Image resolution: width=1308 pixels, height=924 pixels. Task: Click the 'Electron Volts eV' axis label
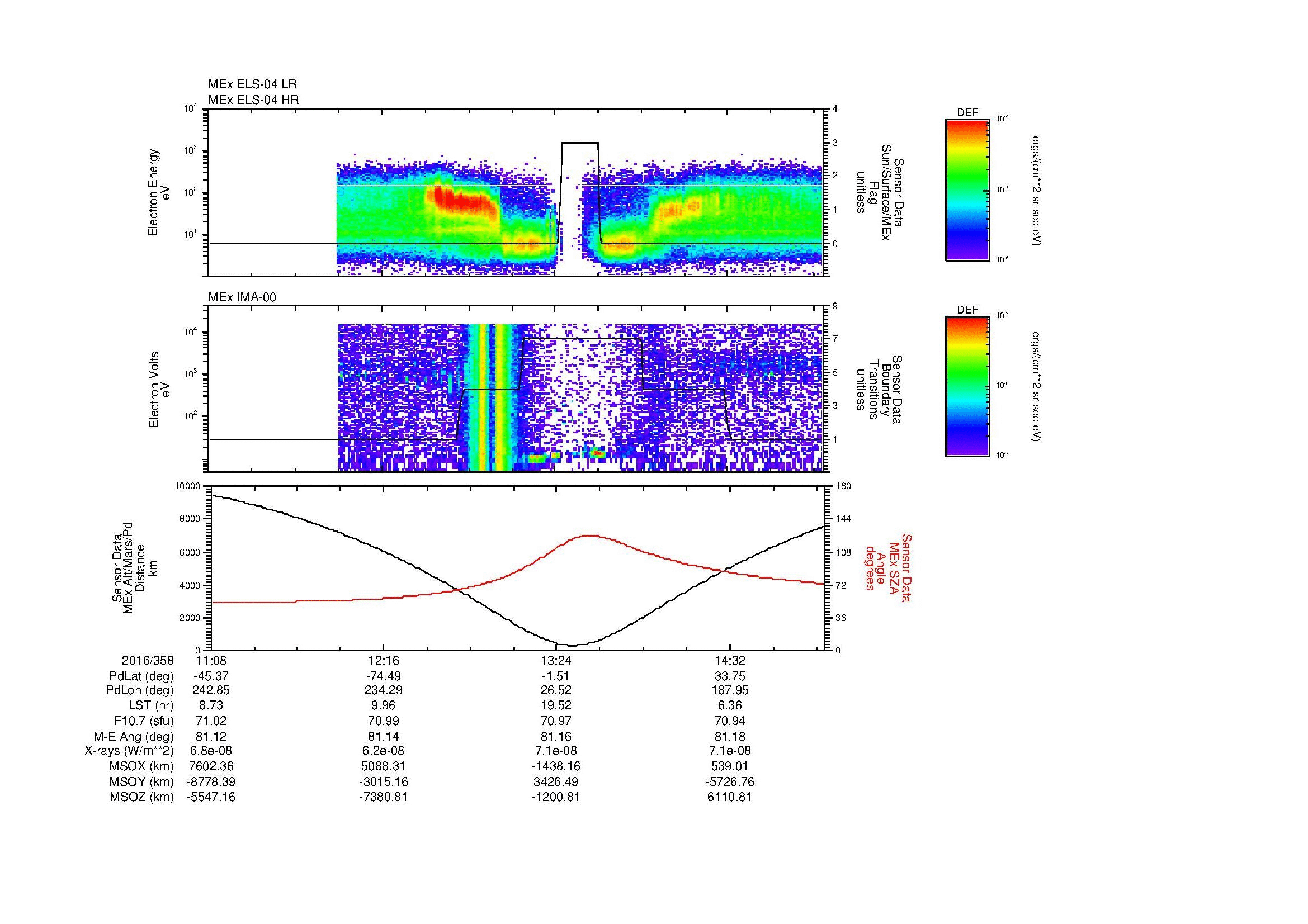tap(159, 390)
